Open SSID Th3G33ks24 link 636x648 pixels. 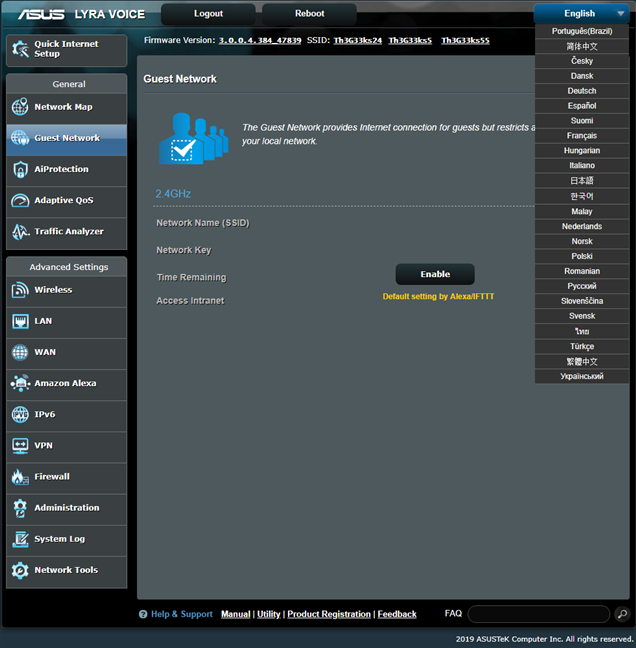coord(357,40)
